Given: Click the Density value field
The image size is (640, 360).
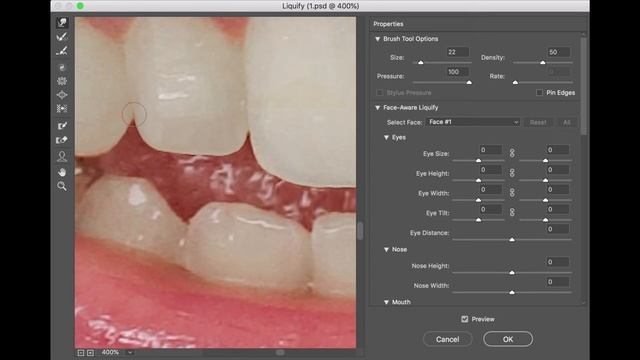Looking at the screenshot, I should (559, 52).
